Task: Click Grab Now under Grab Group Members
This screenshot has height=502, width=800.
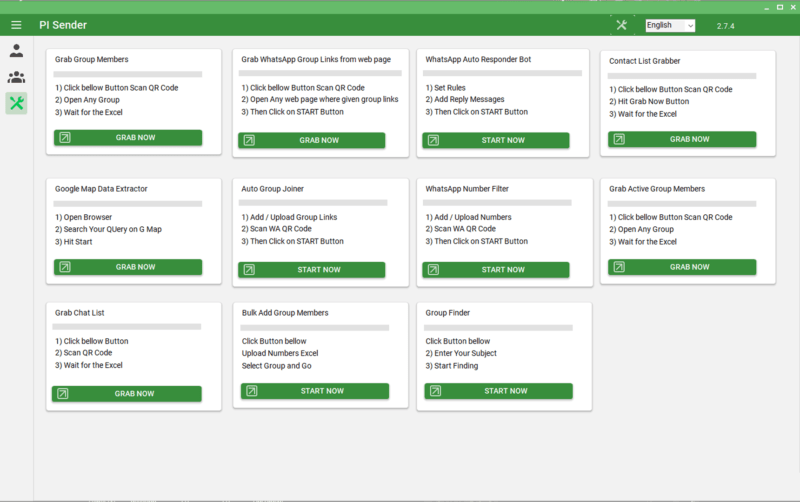Action: click(128, 138)
